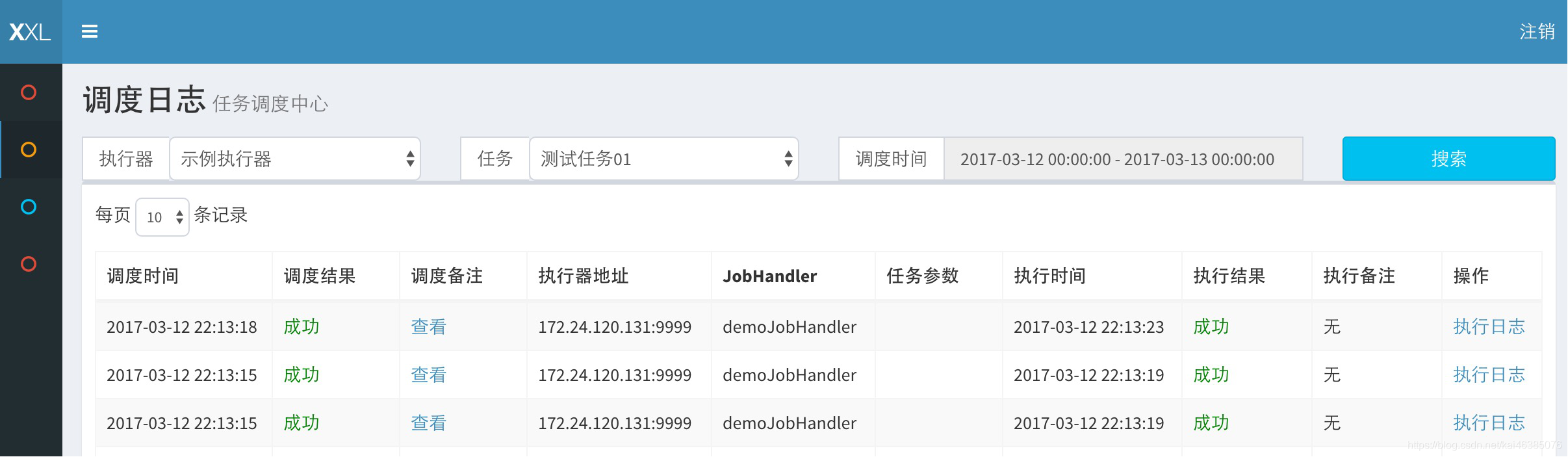Open the bottom red circle sidebar item
The height and width of the screenshot is (457, 1568).
click(29, 264)
